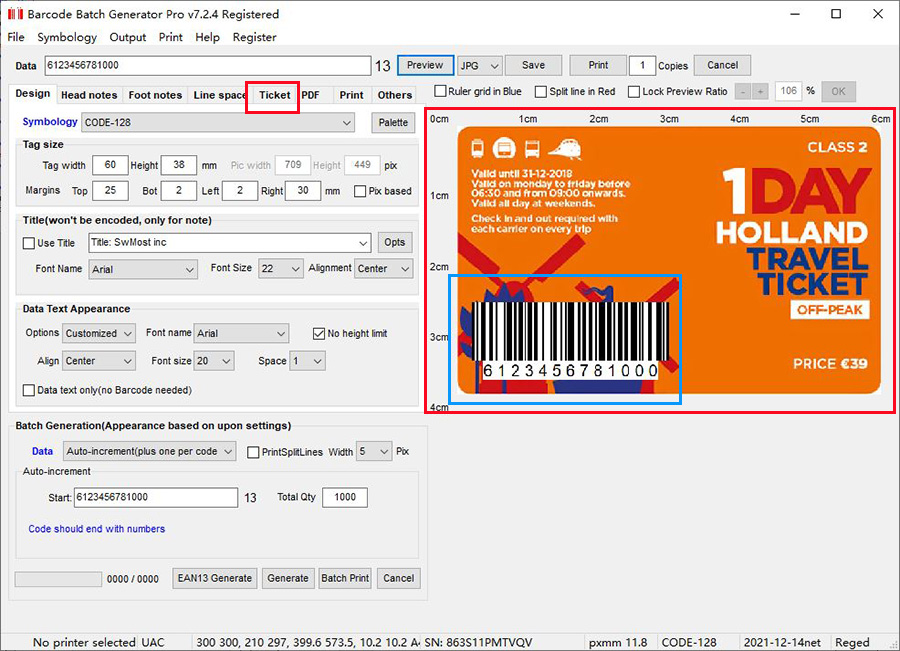Open the Output menu

tap(128, 37)
